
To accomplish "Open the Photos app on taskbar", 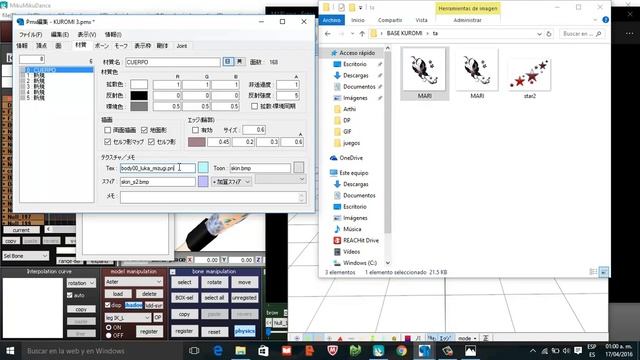I will [470, 351].
